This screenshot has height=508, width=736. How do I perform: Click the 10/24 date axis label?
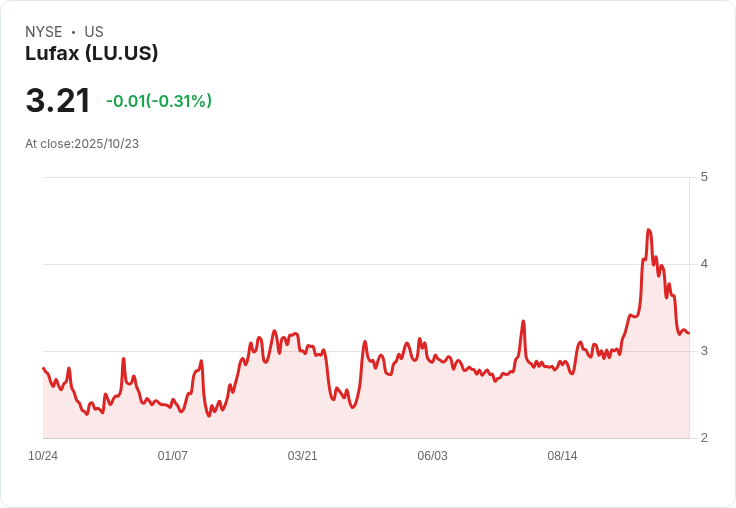[x=43, y=456]
